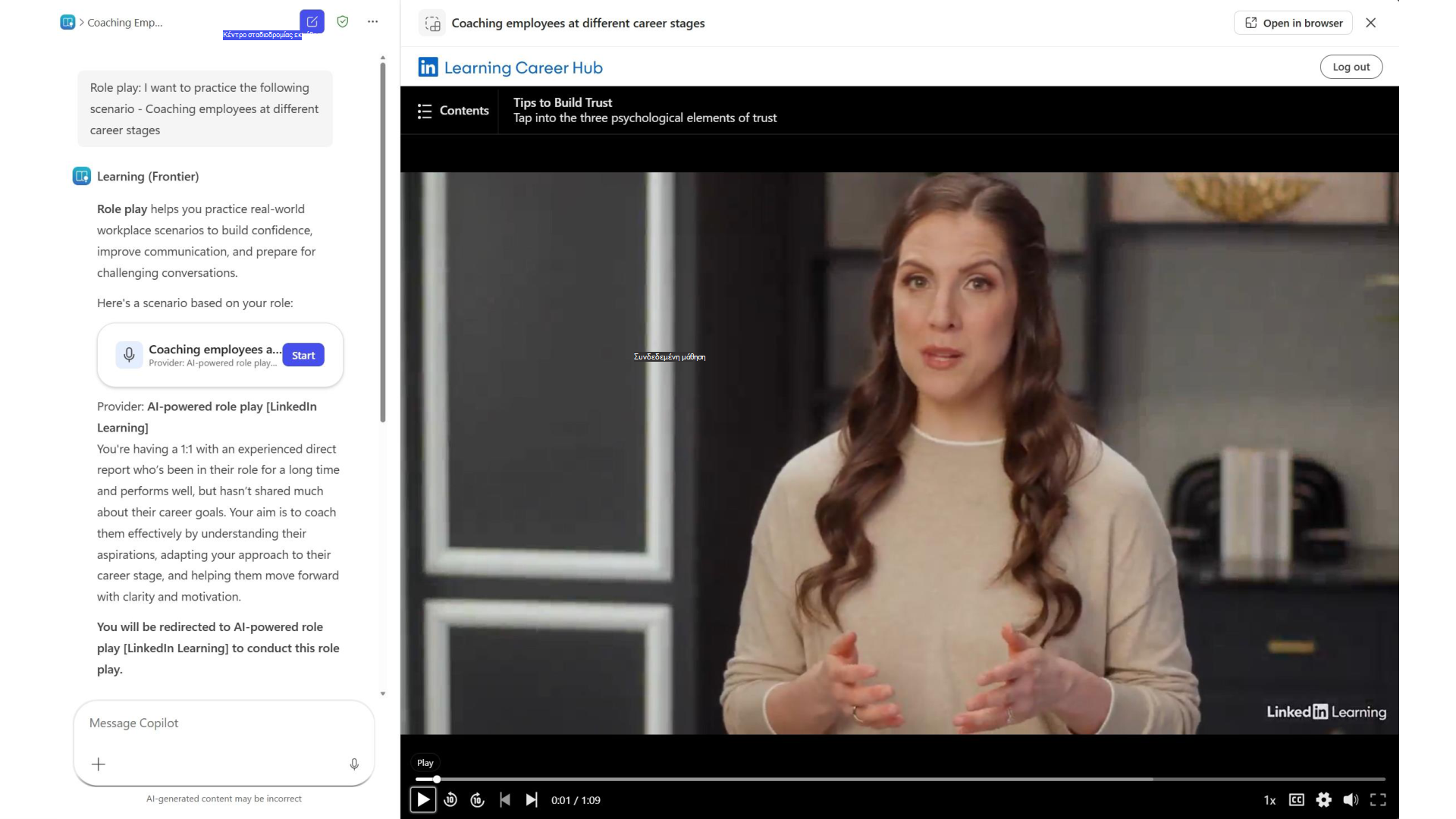Open video settings gear

coord(1324,799)
